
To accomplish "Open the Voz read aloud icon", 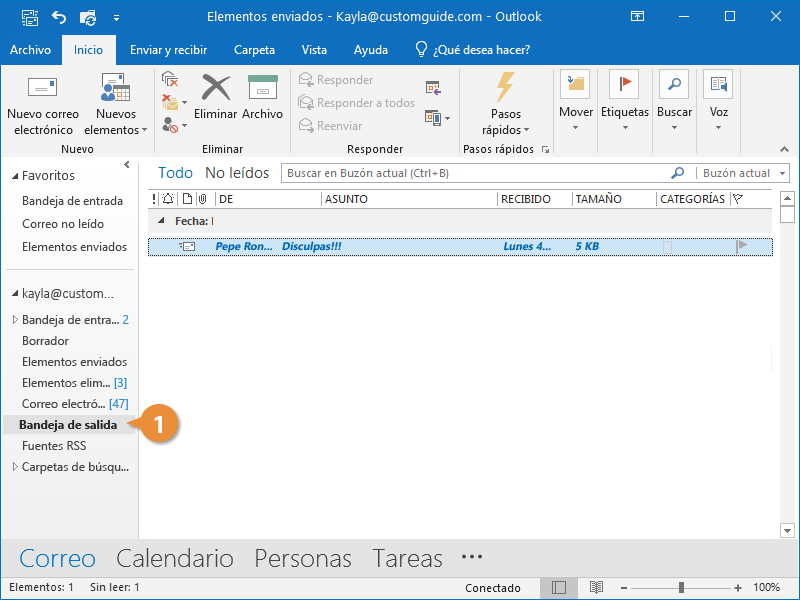I will coord(718,85).
